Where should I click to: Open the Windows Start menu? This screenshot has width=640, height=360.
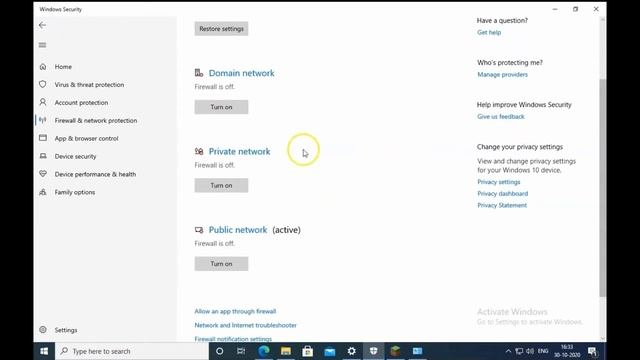(44, 351)
